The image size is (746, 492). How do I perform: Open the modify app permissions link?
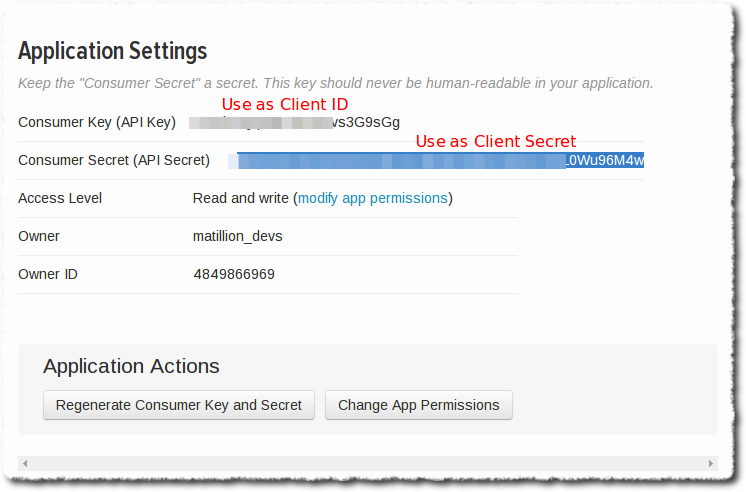[373, 198]
